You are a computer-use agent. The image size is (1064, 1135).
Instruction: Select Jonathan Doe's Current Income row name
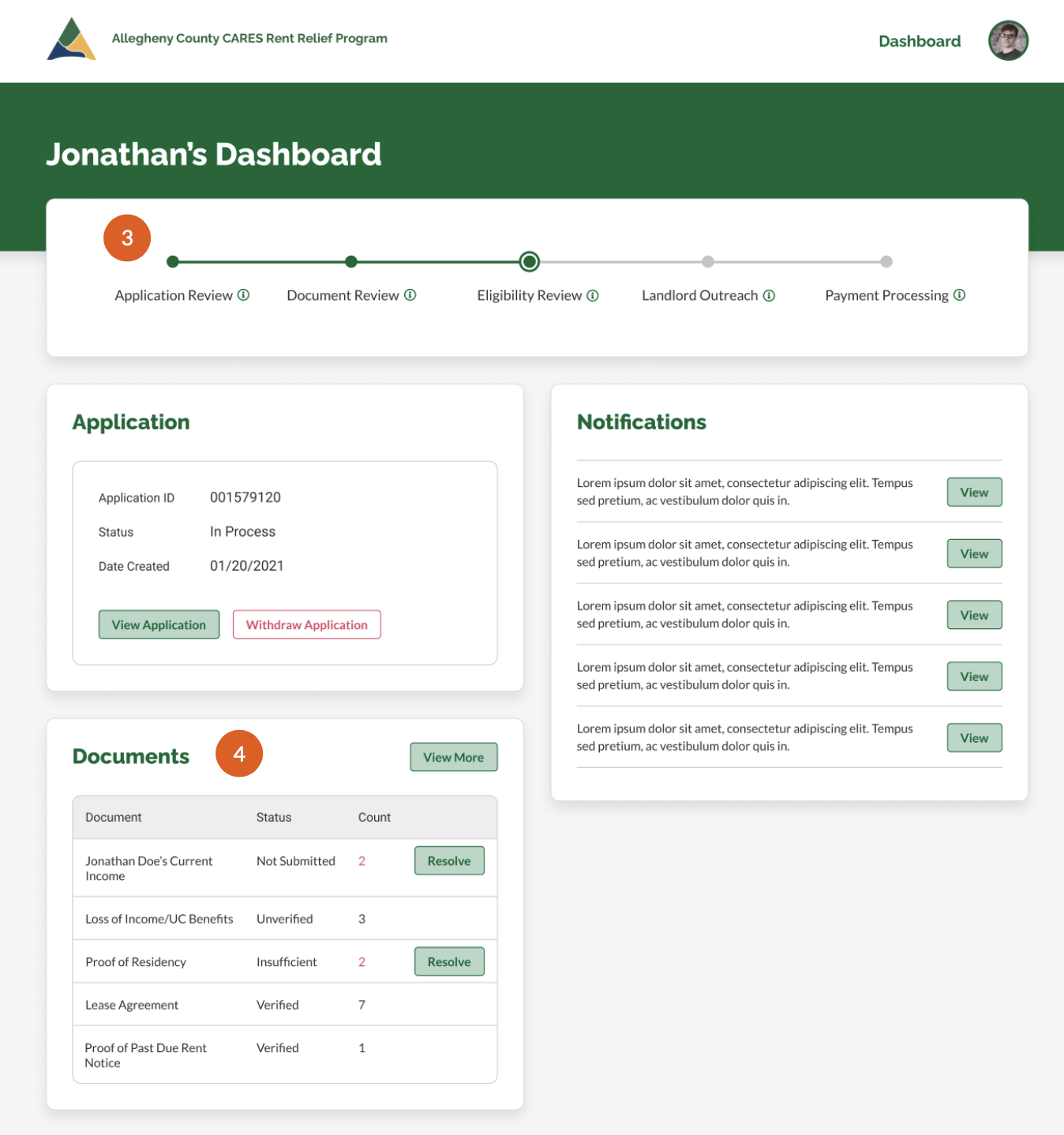click(149, 868)
